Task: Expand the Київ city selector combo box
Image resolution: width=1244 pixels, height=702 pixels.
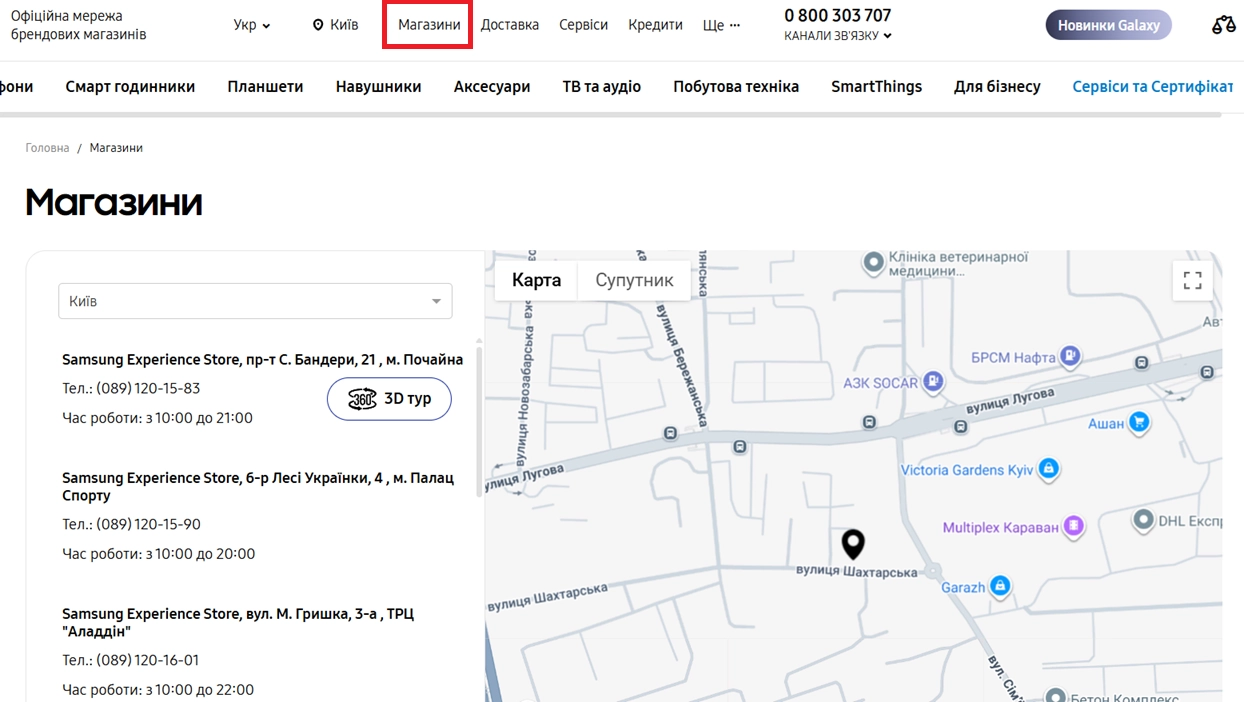Action: click(255, 301)
